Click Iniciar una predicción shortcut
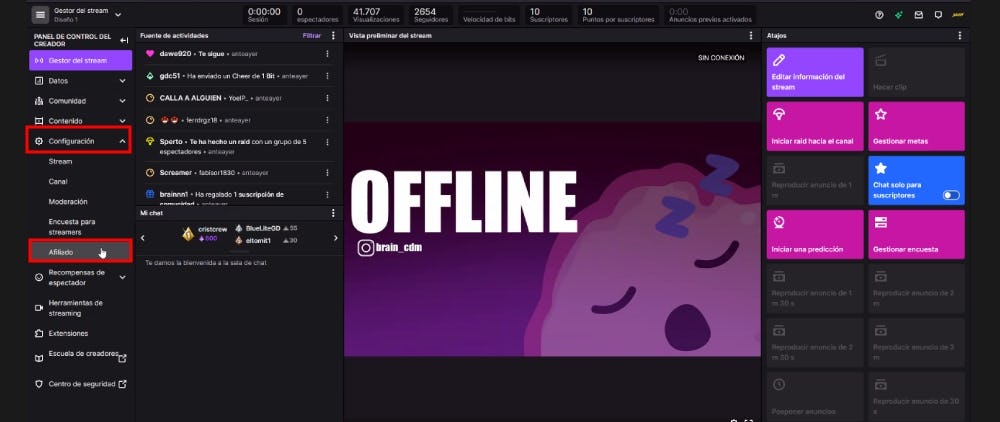The height and width of the screenshot is (422, 1000). click(x=815, y=235)
